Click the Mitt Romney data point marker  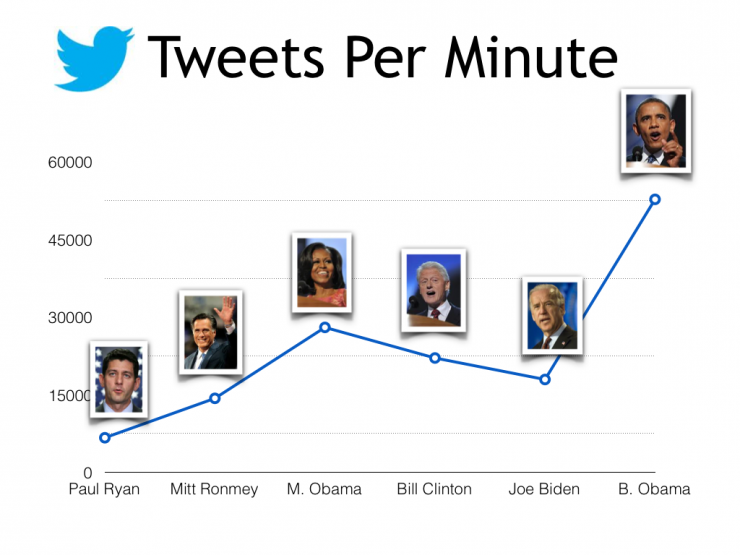point(214,398)
